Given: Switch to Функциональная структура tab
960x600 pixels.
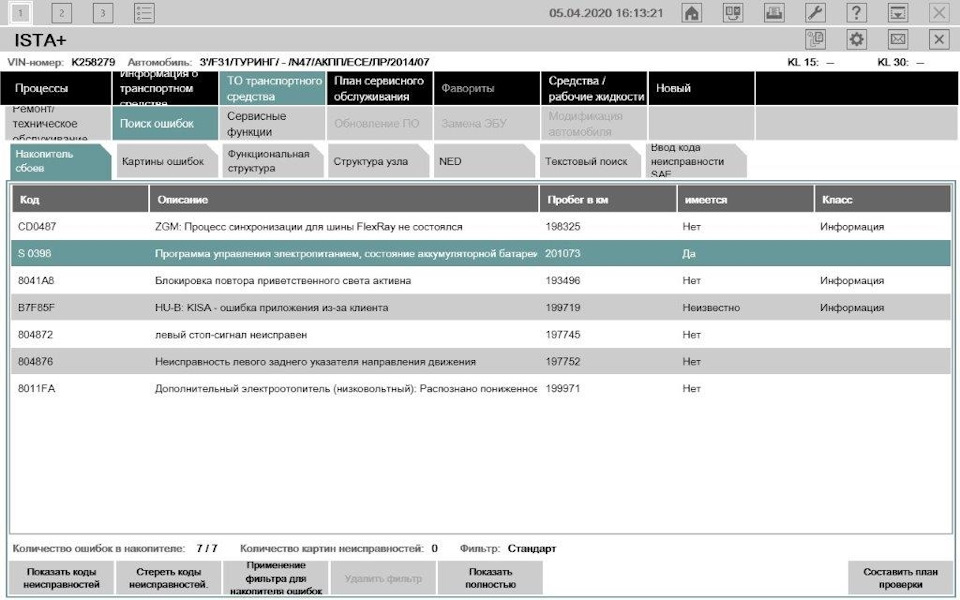Looking at the screenshot, I should (x=272, y=161).
